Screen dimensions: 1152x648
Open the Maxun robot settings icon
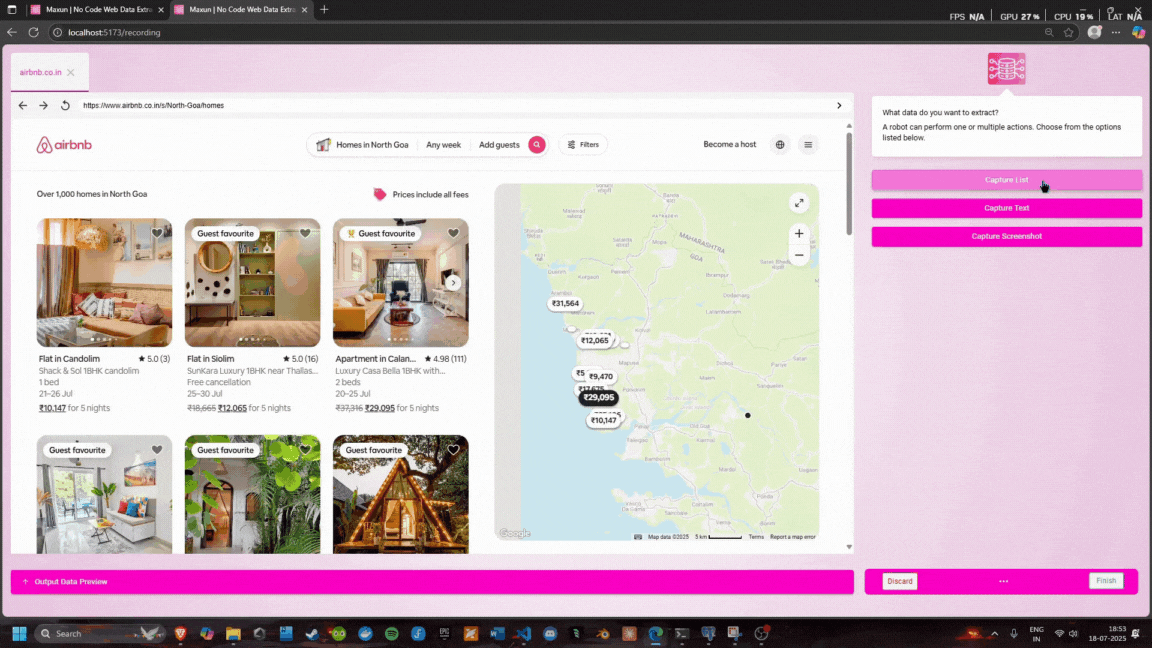click(x=1007, y=69)
